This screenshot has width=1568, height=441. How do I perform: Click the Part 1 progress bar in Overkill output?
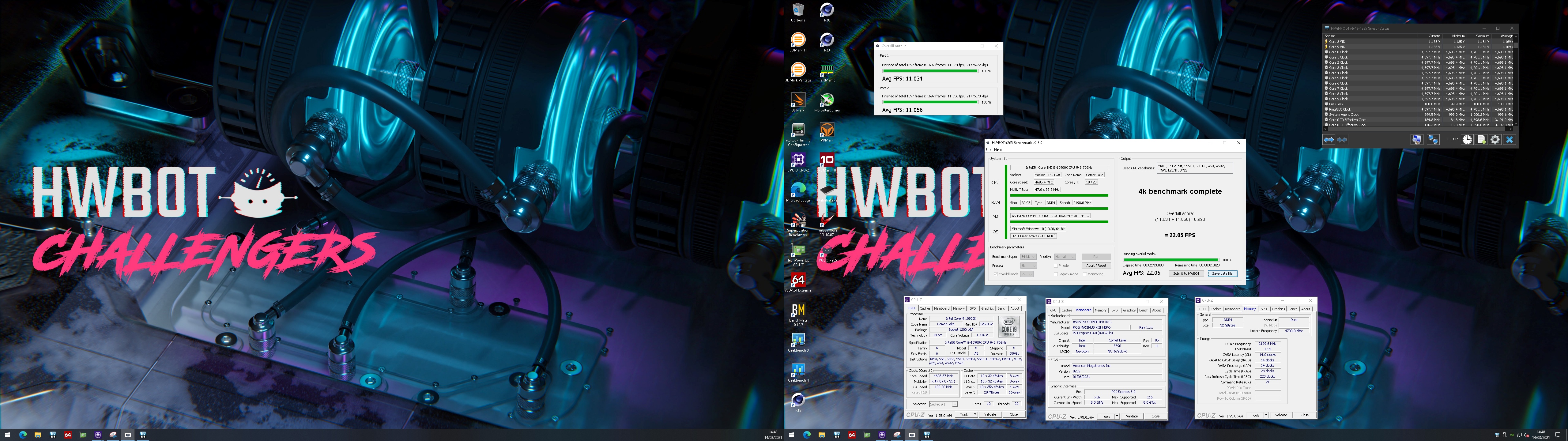click(x=930, y=71)
